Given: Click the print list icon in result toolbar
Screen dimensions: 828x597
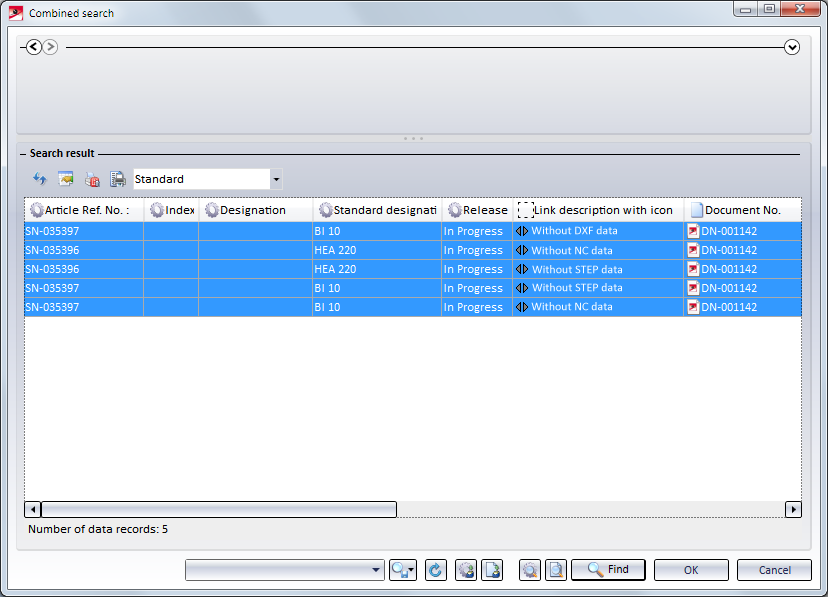Looking at the screenshot, I should 118,179.
